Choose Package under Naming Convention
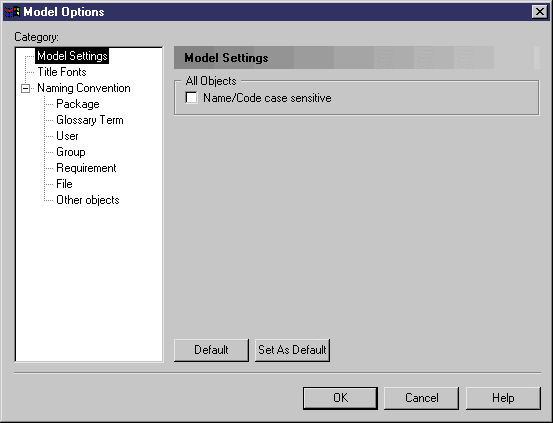Viewport: 553px width, 423px height. (78, 104)
